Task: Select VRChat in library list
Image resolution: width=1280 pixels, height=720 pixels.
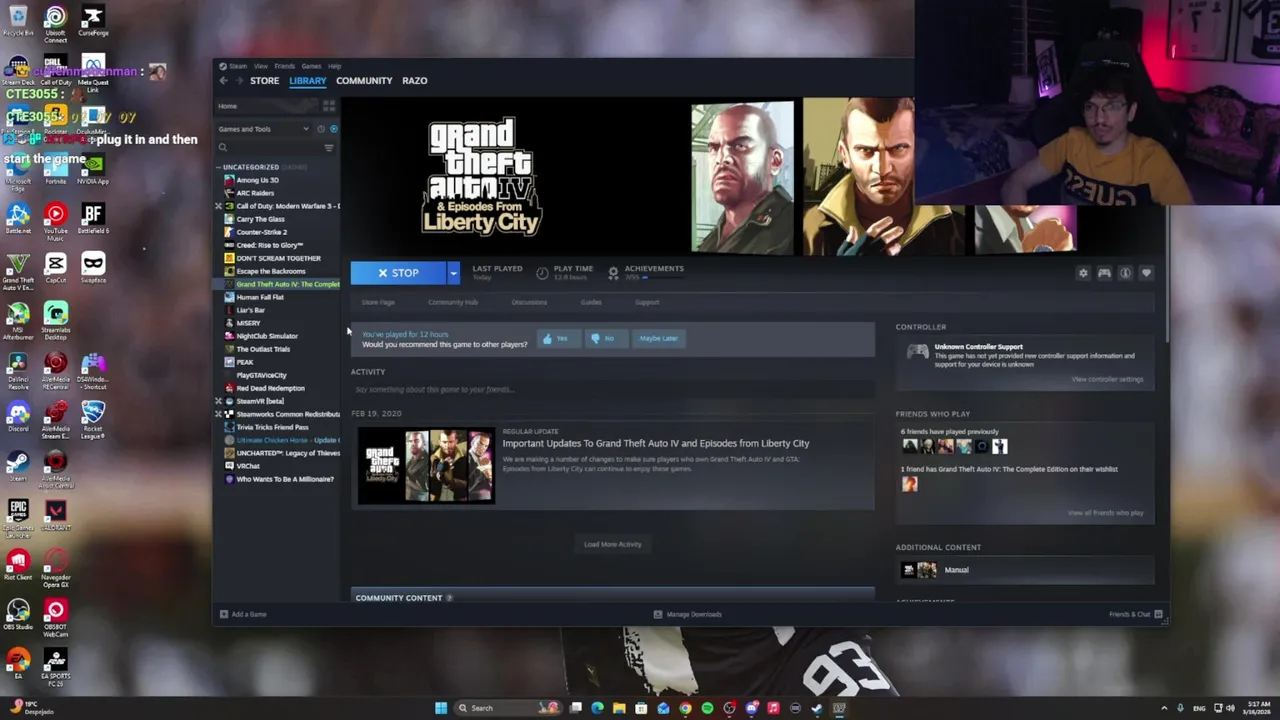Action: 248,466
